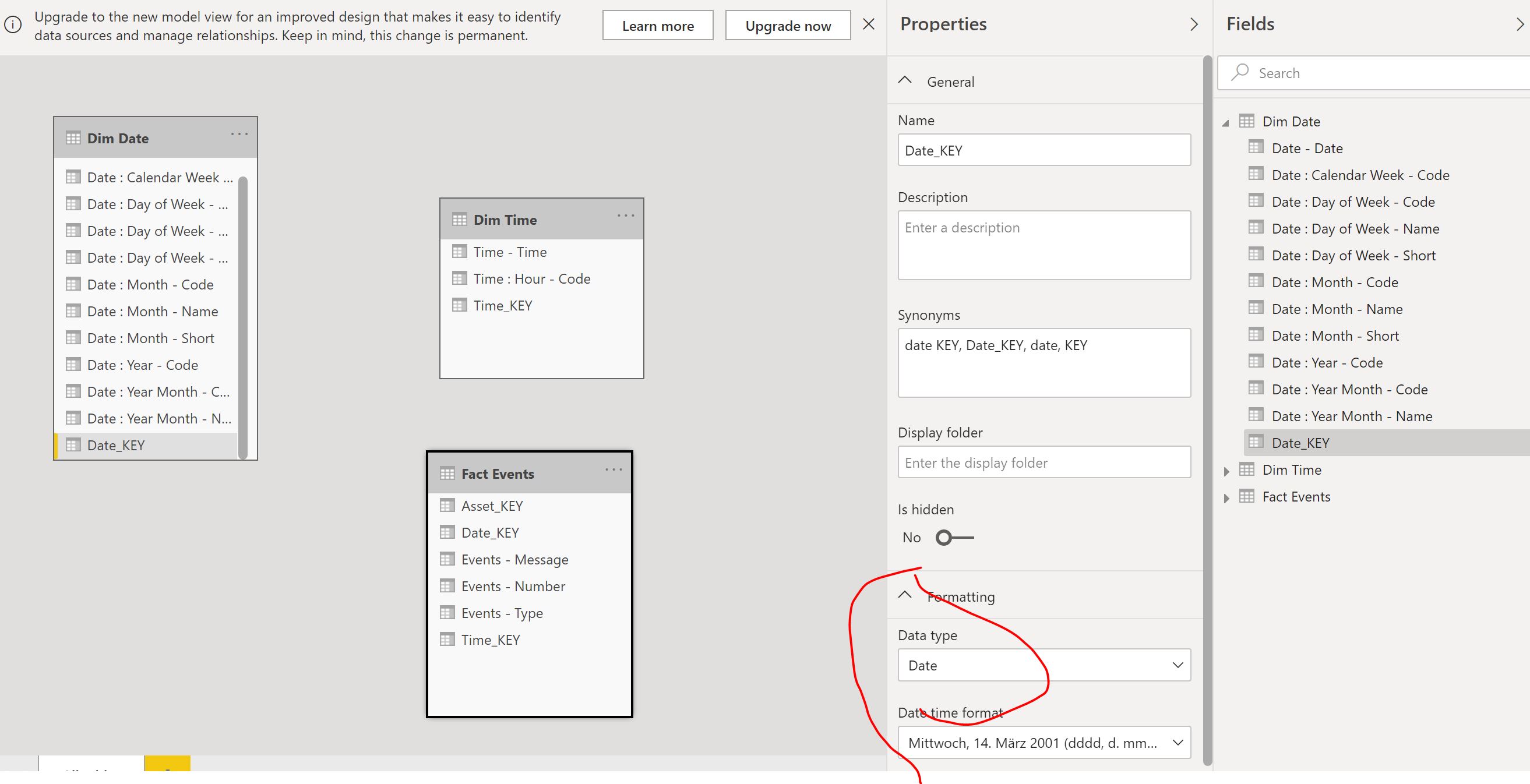
Task: Dismiss the upgrade notification banner
Action: (868, 24)
